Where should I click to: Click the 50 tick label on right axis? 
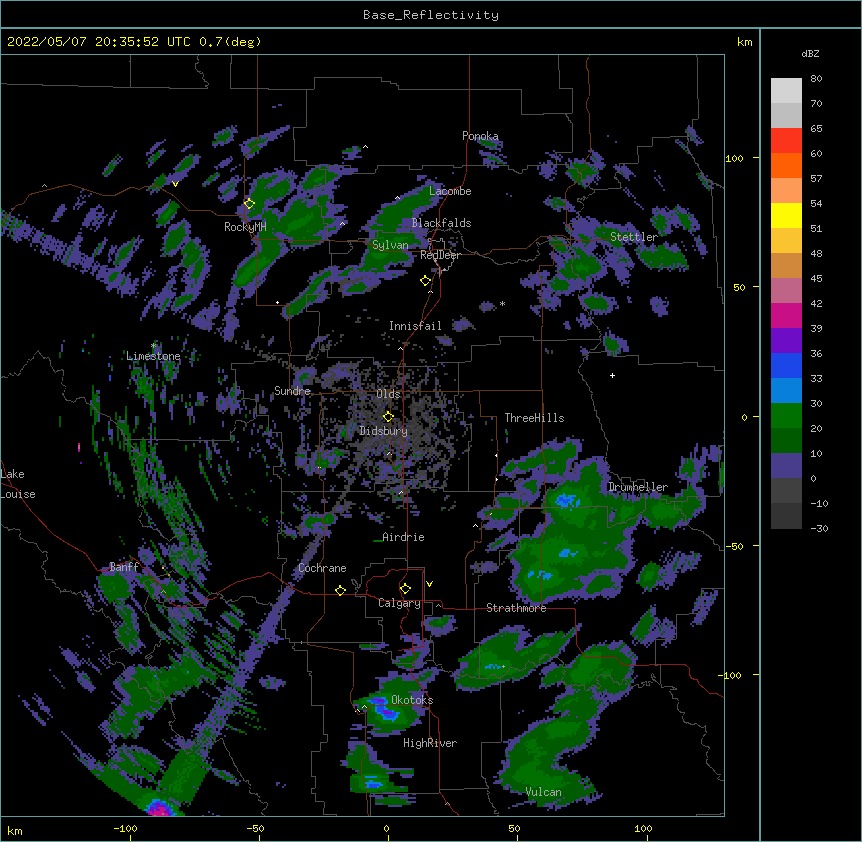point(739,287)
